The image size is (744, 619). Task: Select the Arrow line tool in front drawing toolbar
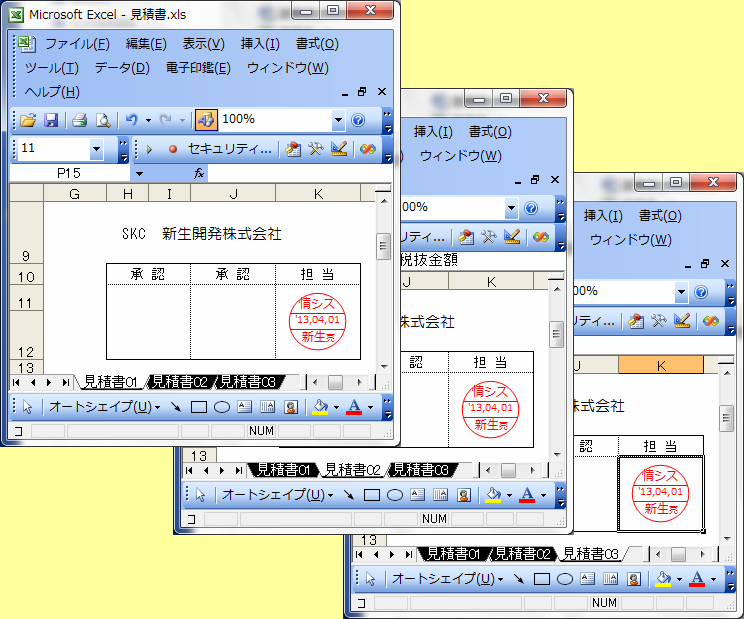pos(176,407)
